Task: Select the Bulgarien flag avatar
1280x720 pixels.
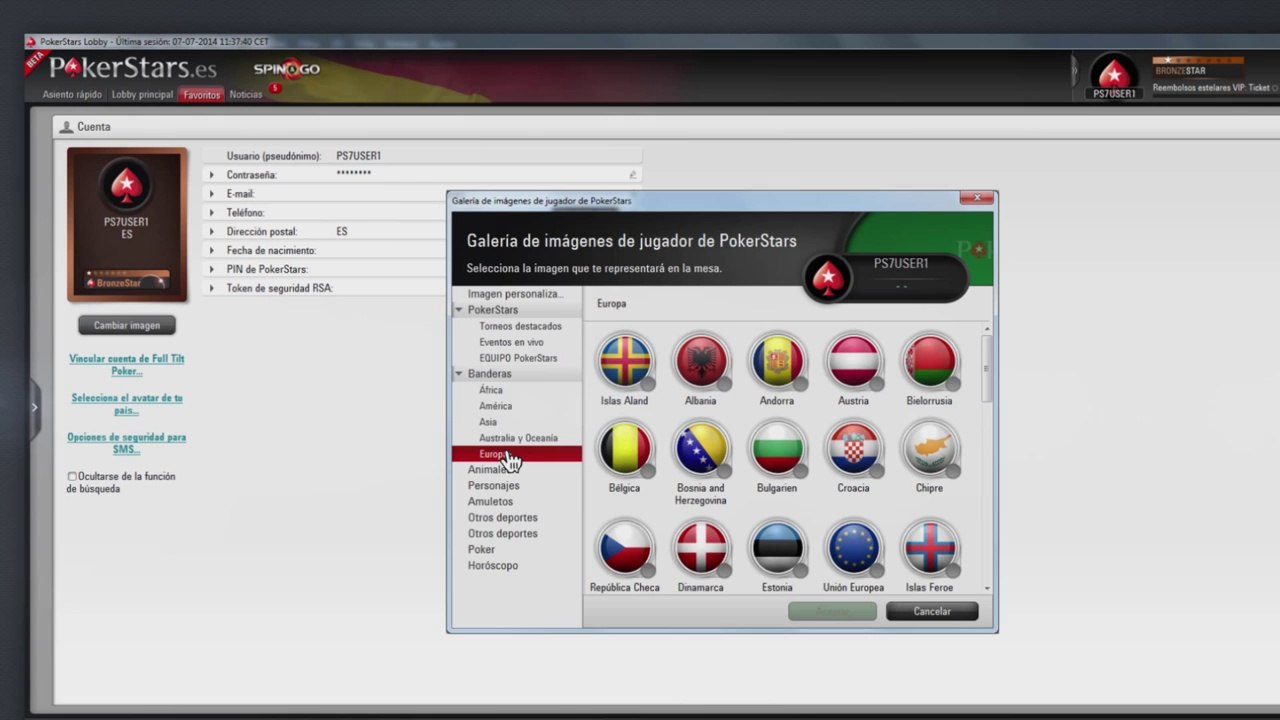Action: [777, 448]
